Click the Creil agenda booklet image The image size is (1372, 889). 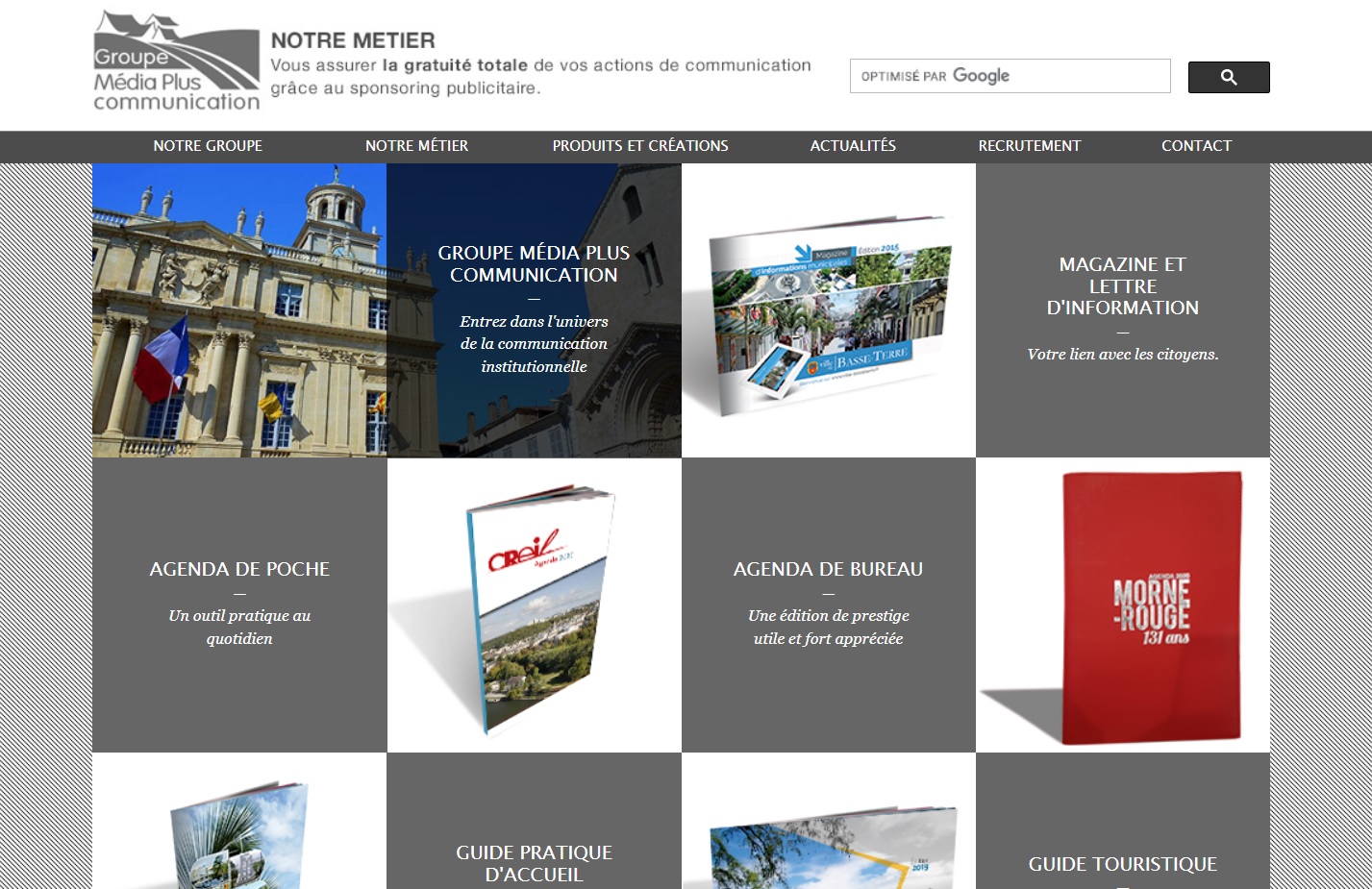pyautogui.click(x=534, y=605)
